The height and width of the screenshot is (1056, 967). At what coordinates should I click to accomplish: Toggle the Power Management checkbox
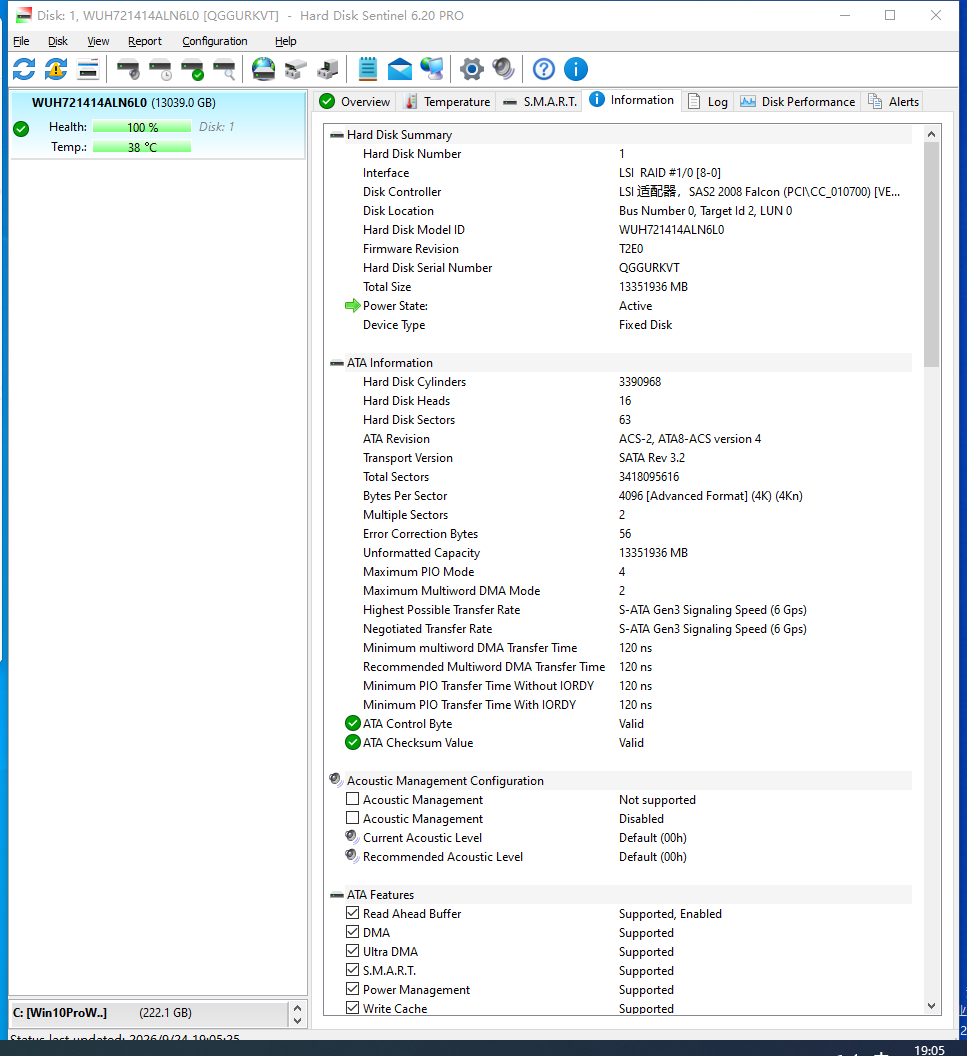click(352, 989)
